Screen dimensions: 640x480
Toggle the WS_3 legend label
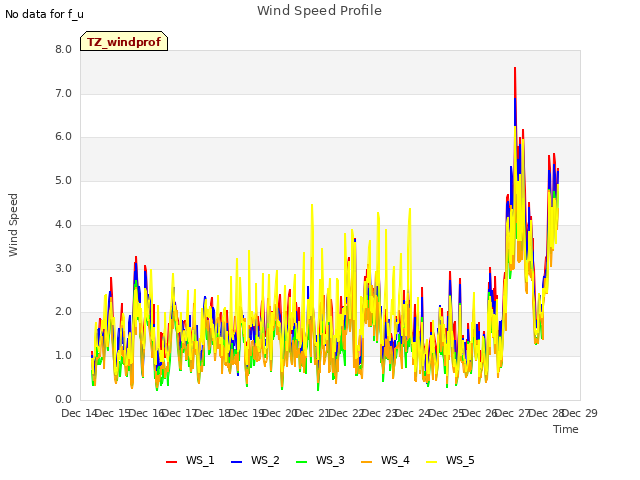coord(330,460)
